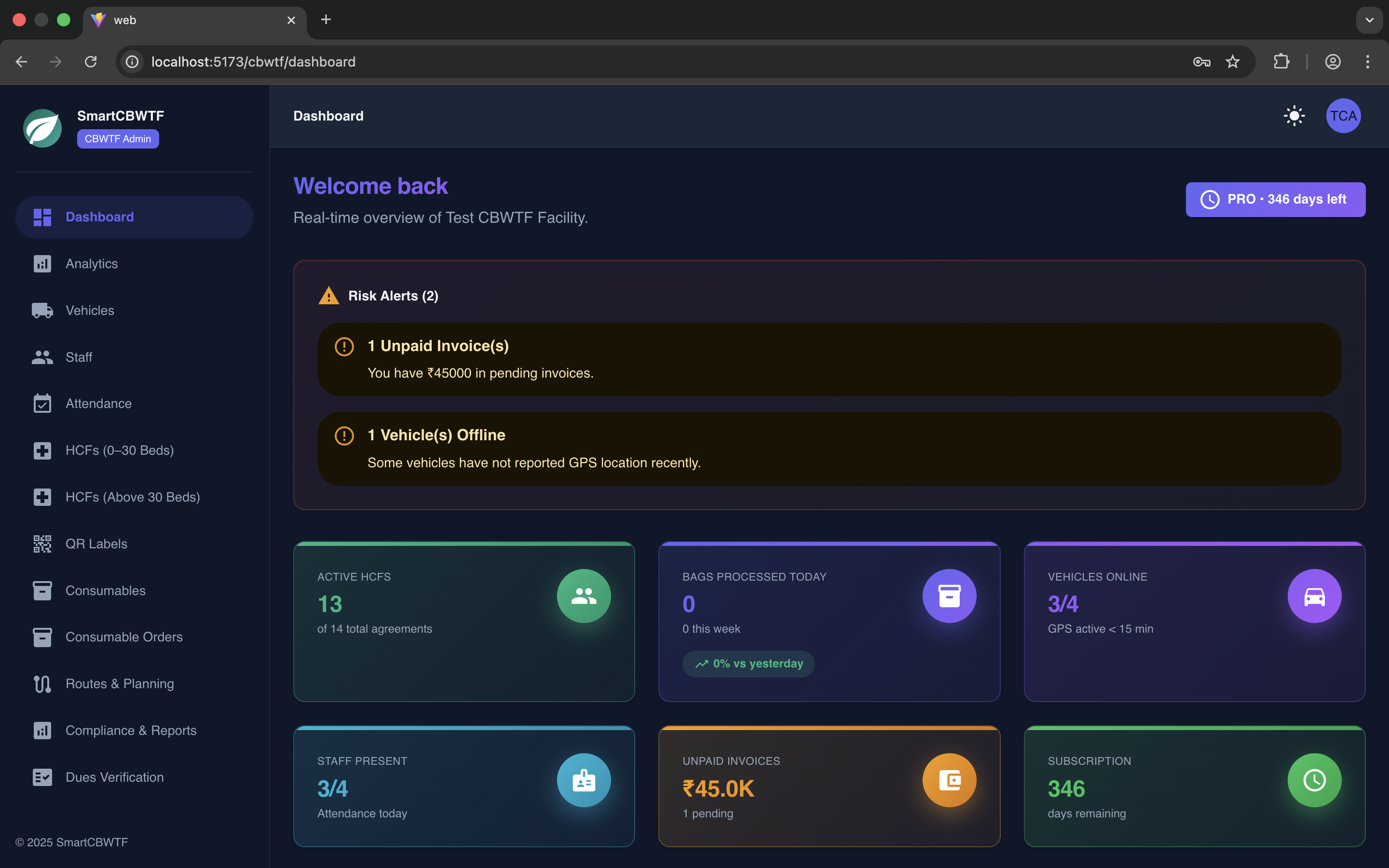Click the Staff people icon in sidebar
1389x868 pixels.
click(42, 357)
